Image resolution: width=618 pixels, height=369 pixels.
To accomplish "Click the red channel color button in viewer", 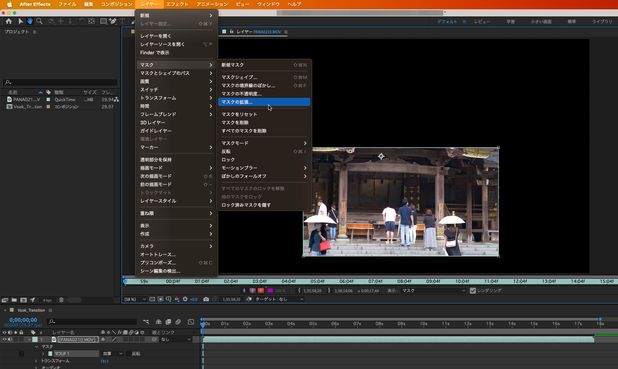I will (261, 291).
